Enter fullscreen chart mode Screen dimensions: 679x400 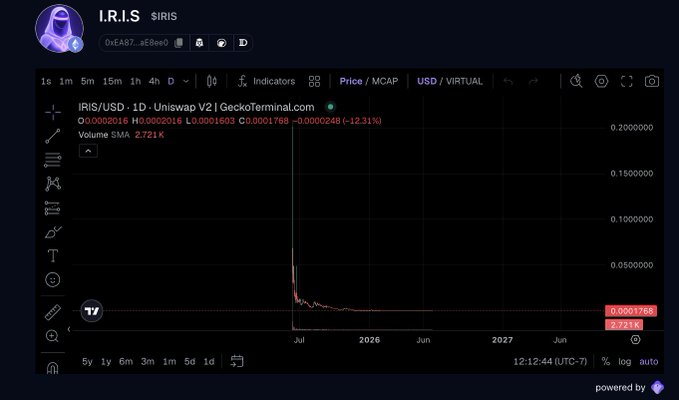point(627,81)
